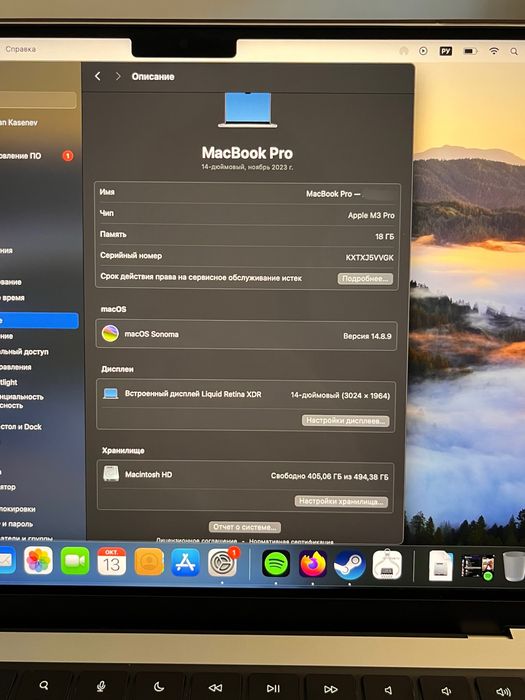Open privacy and security sidebar item
Screen dimensions: 525x700
(x=22, y=401)
